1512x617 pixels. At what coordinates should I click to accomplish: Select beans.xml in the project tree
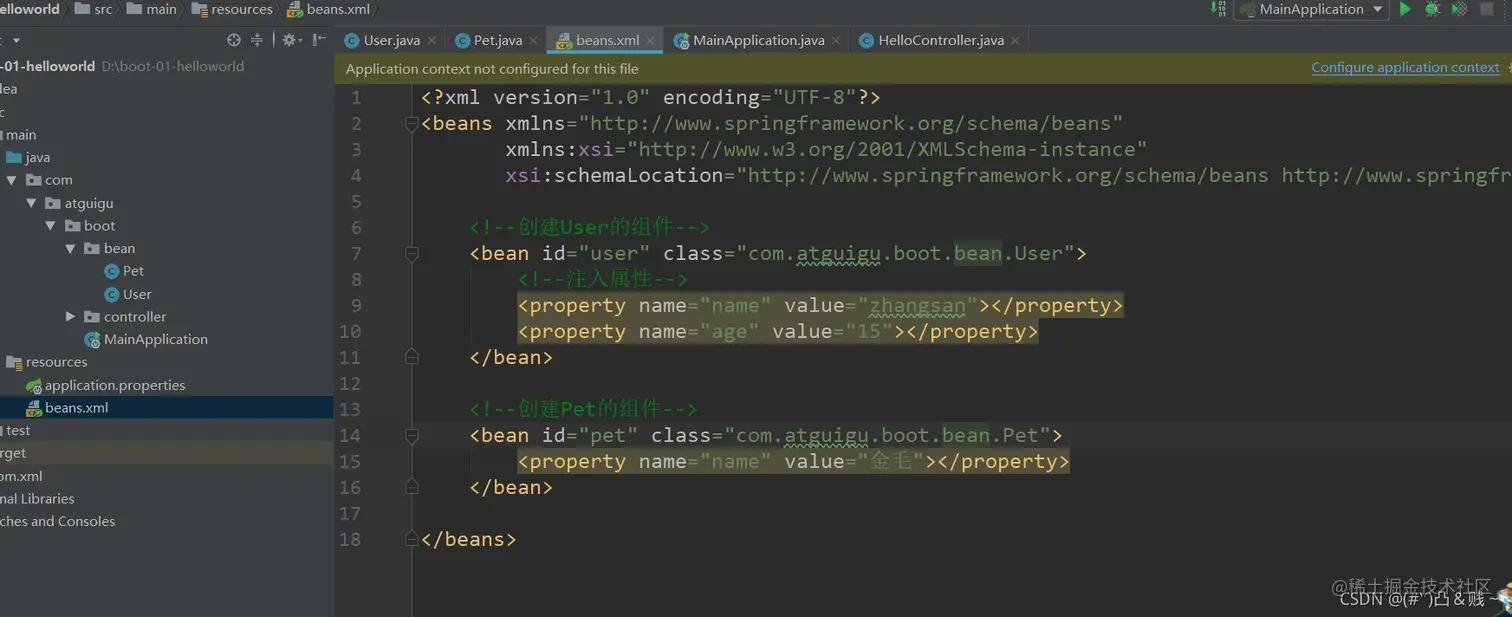76,408
